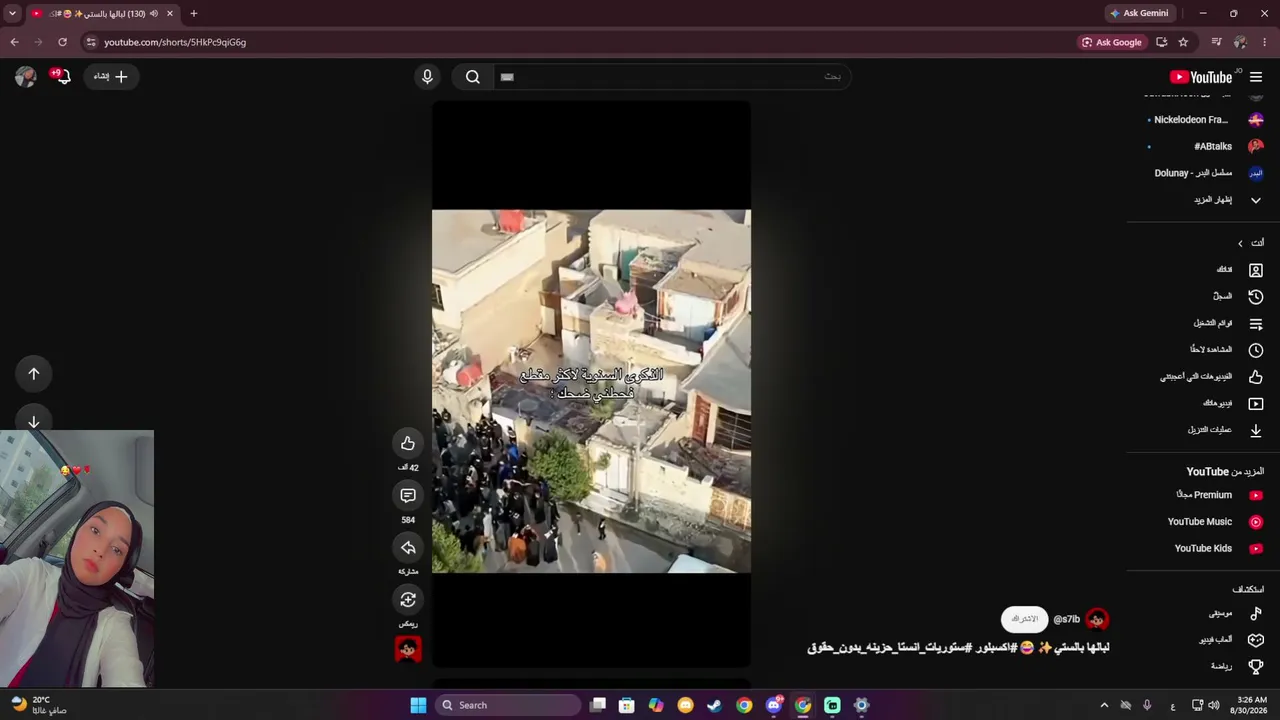This screenshot has height=720, width=1280.
Task: Go back to previous page
Action: (14, 42)
